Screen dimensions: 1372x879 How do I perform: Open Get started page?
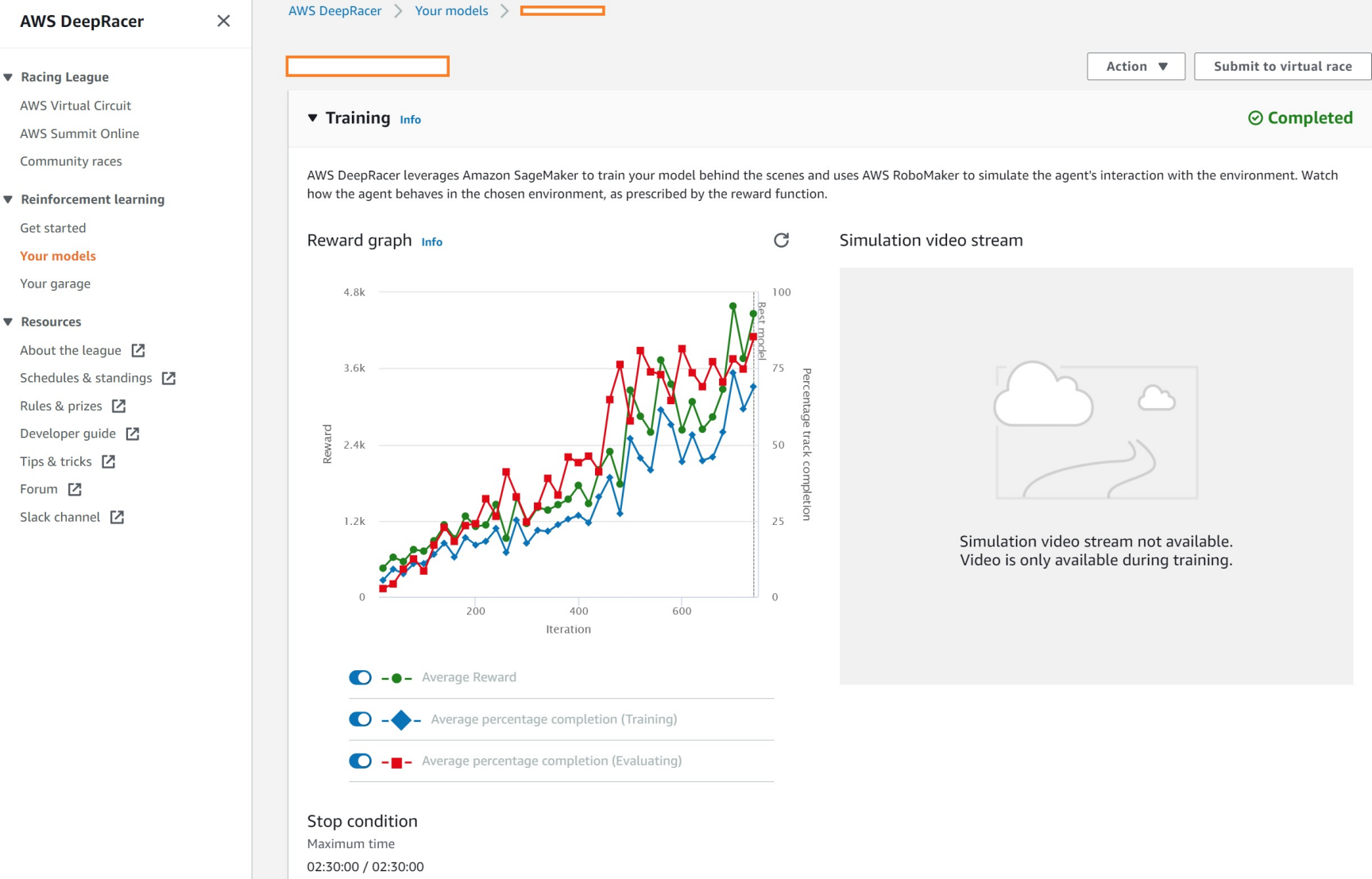tap(52, 228)
